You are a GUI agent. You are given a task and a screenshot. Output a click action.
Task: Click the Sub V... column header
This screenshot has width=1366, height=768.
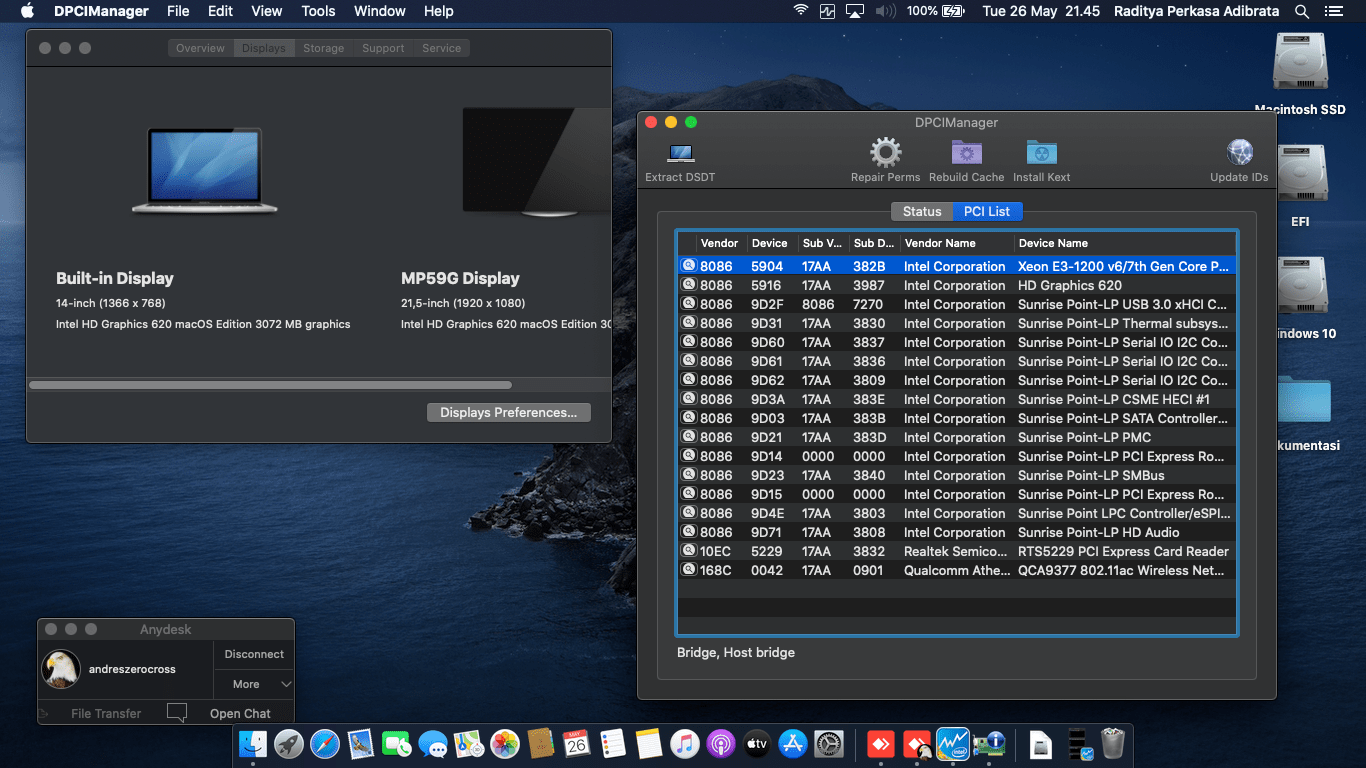coord(824,243)
